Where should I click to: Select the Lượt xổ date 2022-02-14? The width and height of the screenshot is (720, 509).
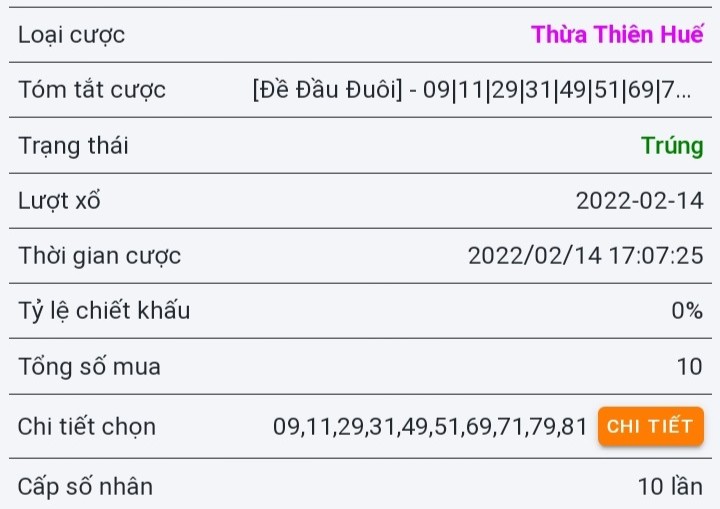click(640, 201)
